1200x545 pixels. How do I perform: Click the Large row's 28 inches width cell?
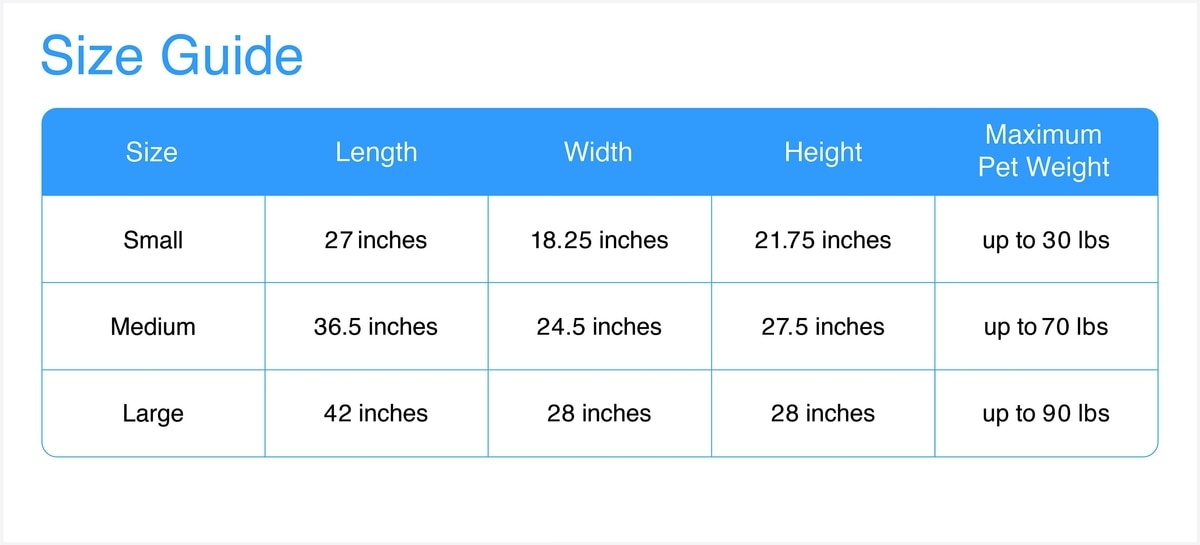point(599,413)
